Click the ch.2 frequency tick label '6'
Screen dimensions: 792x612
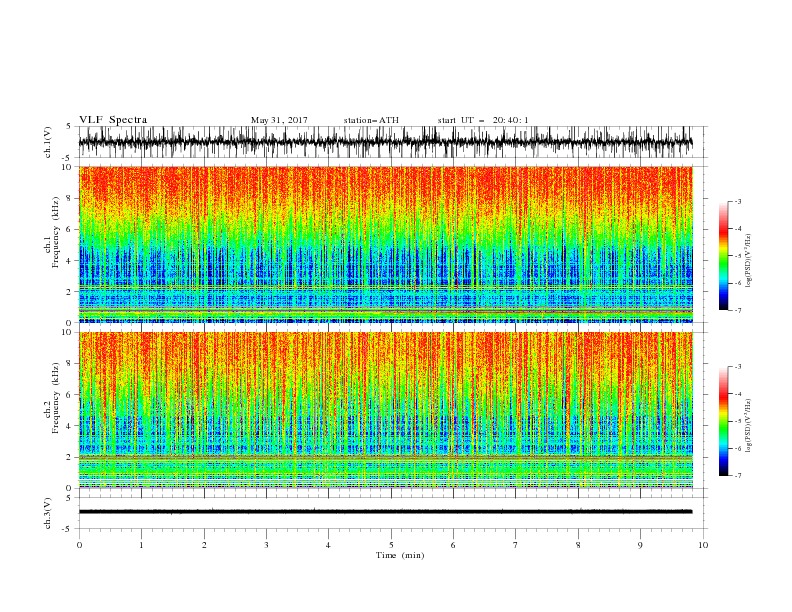pyautogui.click(x=69, y=395)
